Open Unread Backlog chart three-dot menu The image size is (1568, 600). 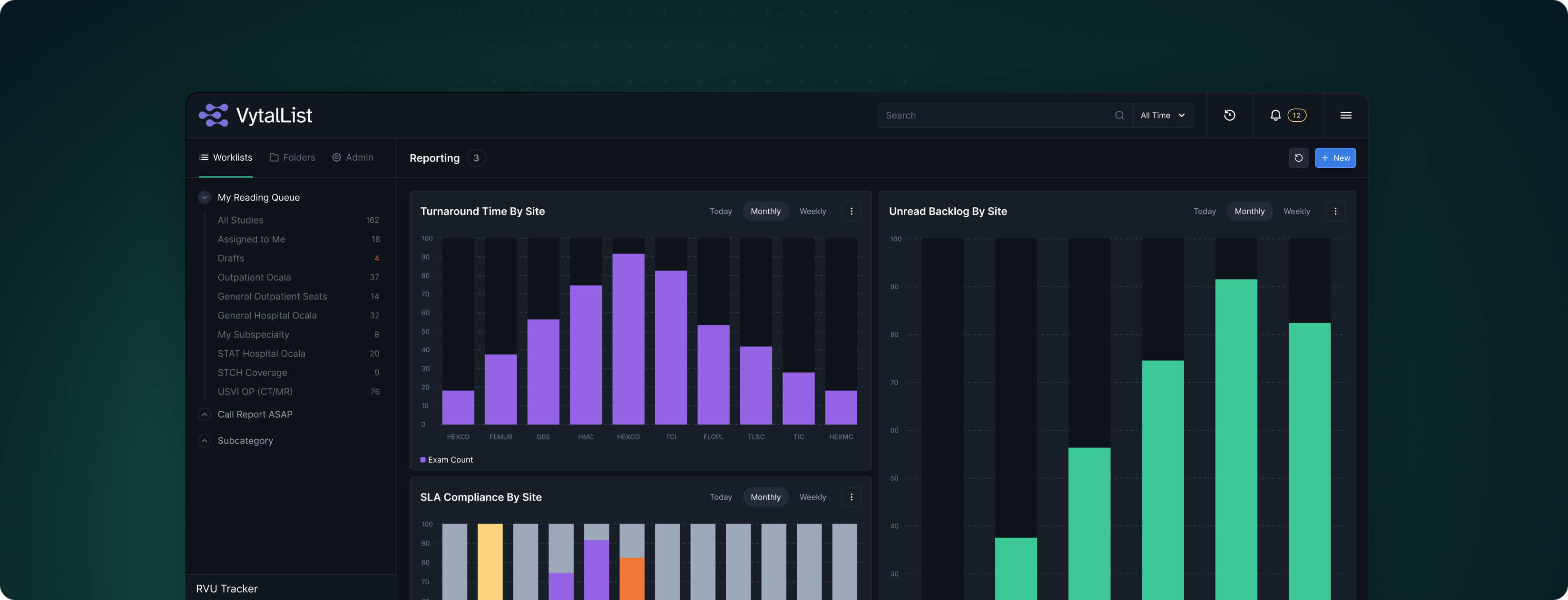pos(1335,211)
